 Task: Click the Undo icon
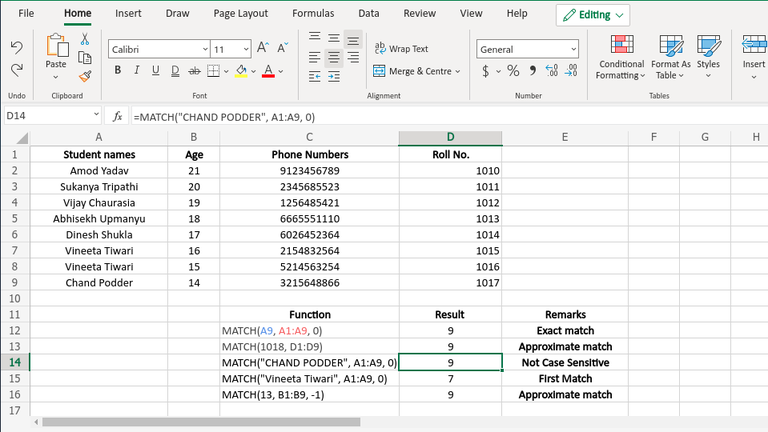pyautogui.click(x=16, y=47)
